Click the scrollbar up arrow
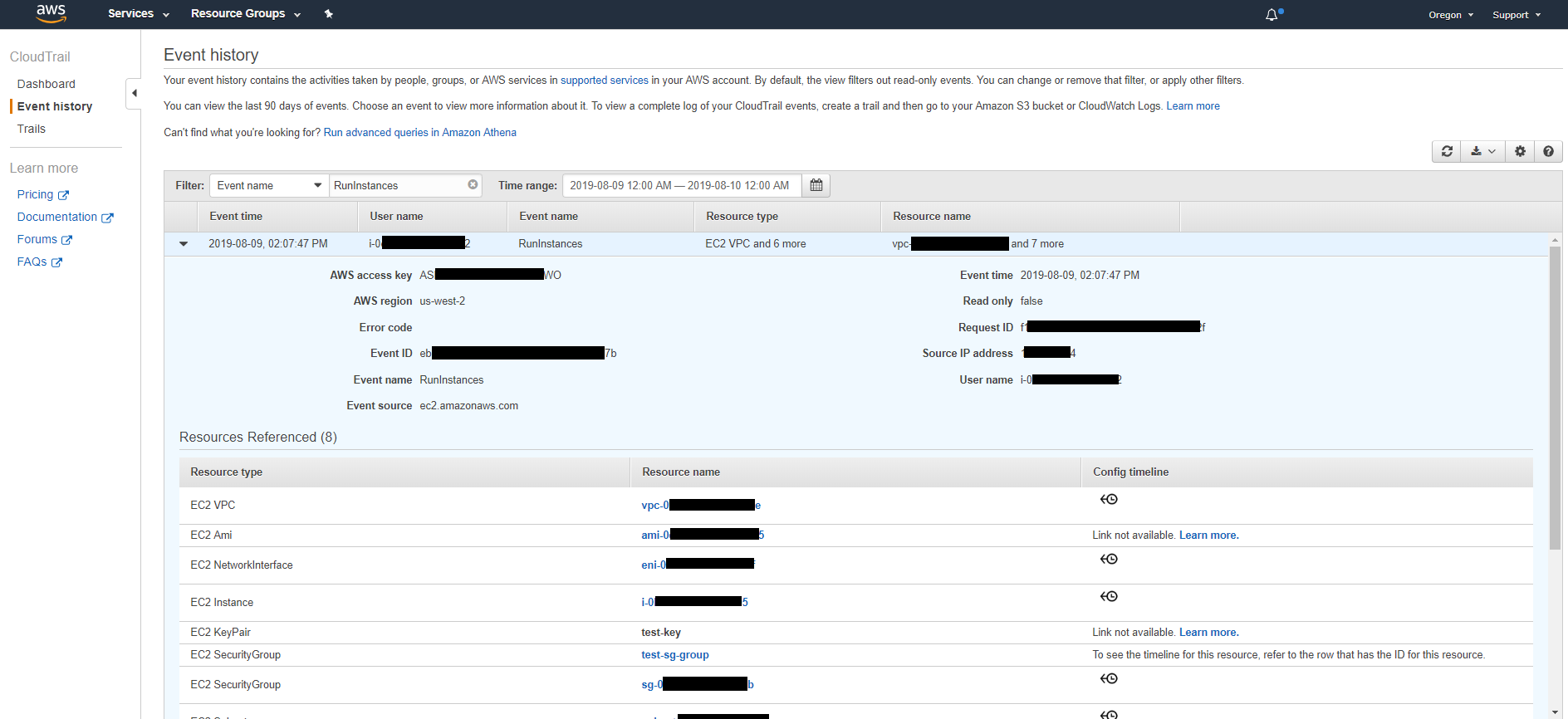Viewport: 1568px width, 719px height. pyautogui.click(x=1555, y=240)
